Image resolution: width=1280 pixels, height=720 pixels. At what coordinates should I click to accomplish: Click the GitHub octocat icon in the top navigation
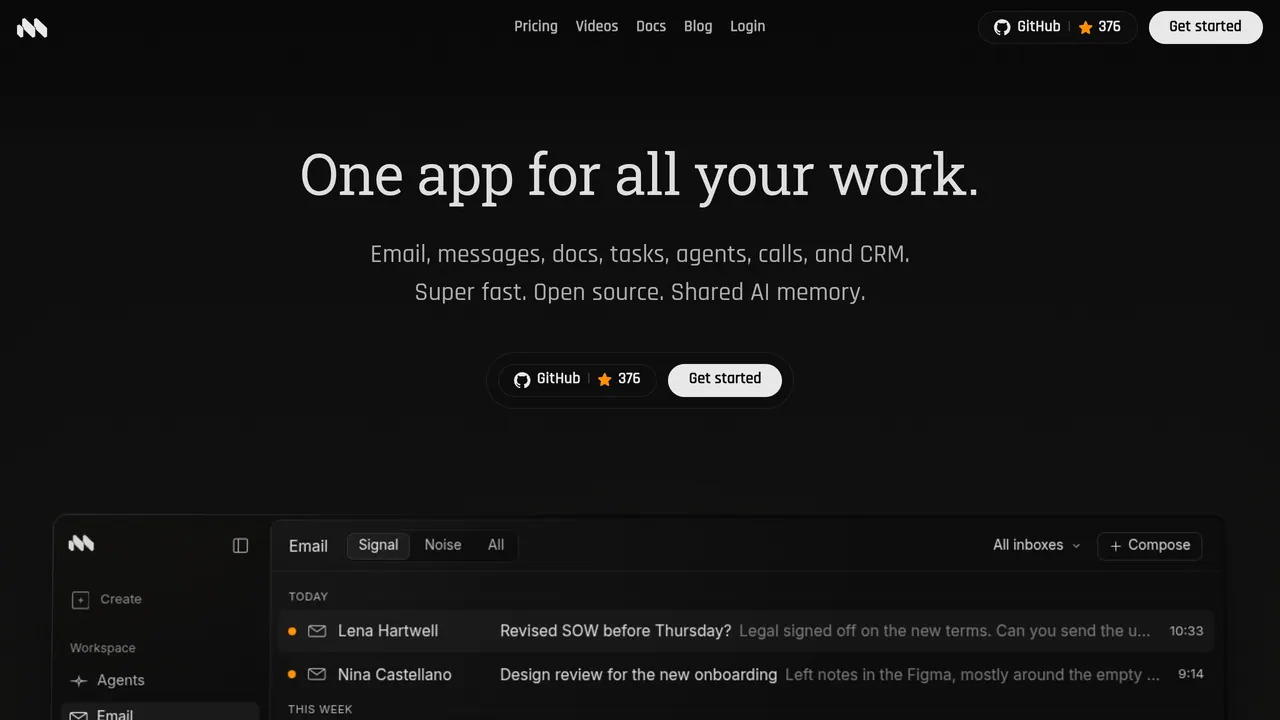point(1002,27)
